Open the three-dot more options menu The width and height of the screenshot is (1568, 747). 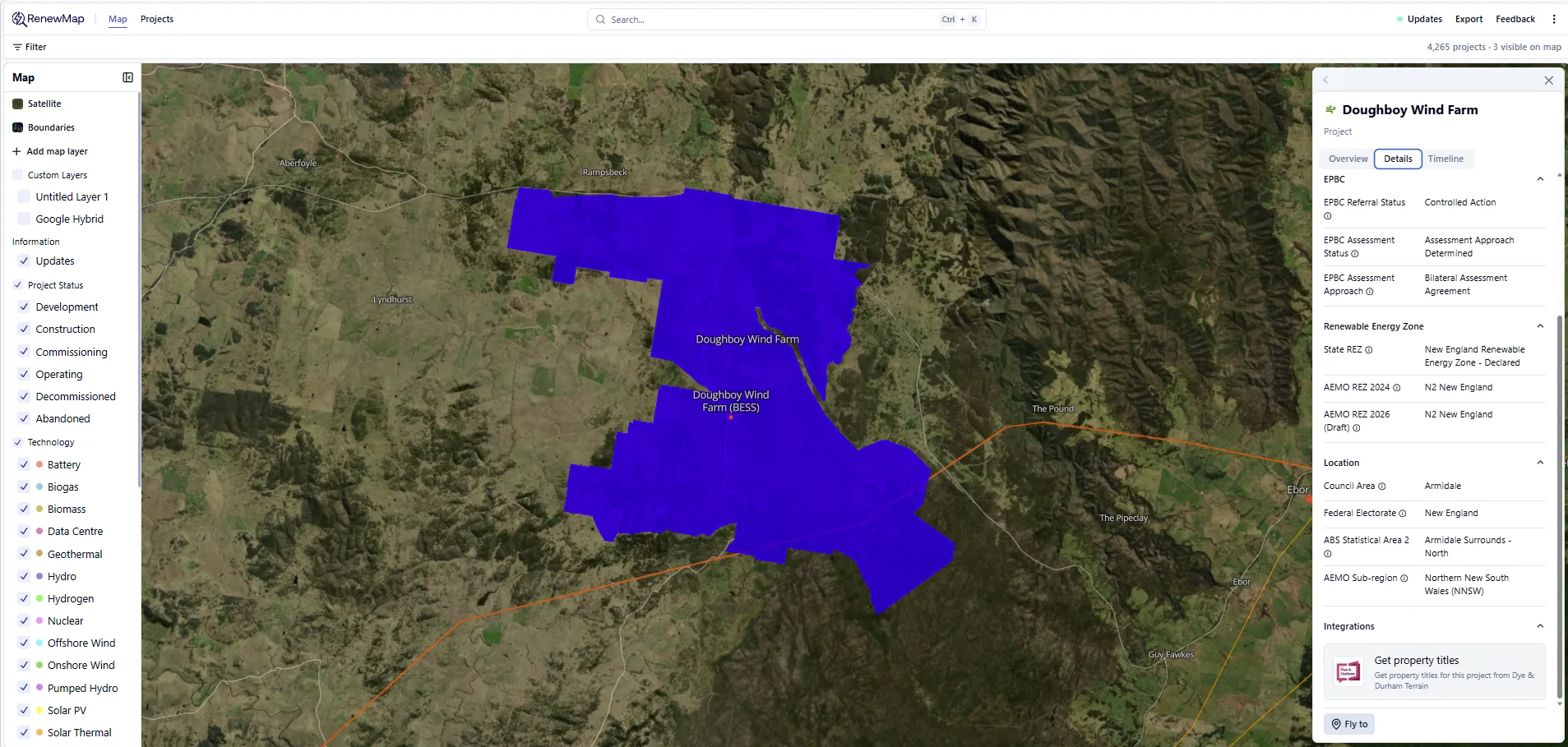(x=1553, y=19)
